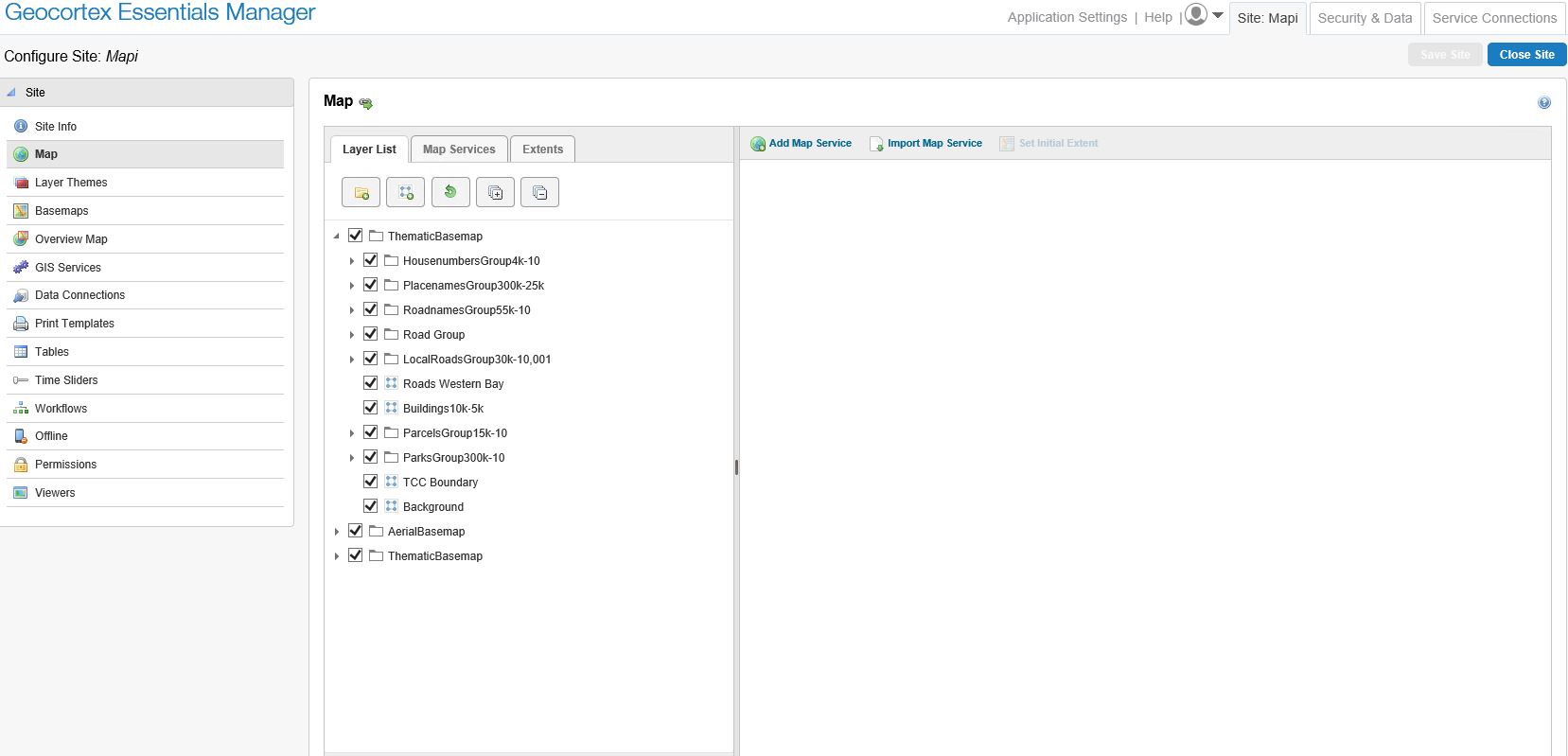This screenshot has width=1568, height=756.
Task: Uncheck the TCC Boundary checkbox
Action: tap(371, 482)
